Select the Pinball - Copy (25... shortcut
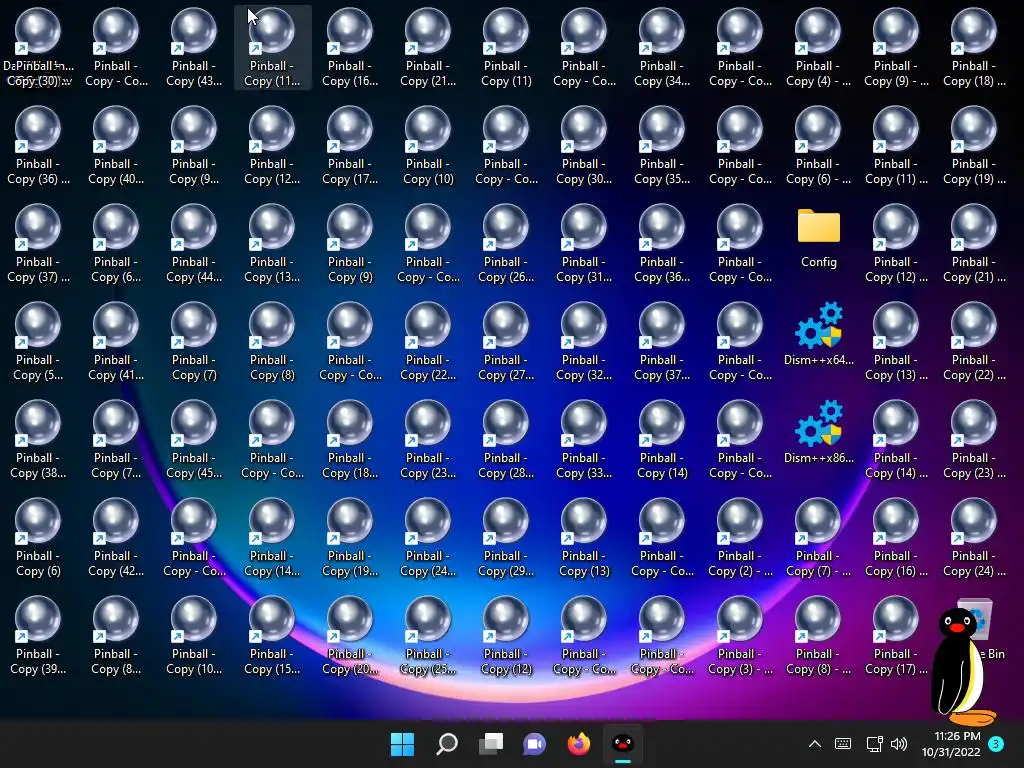The width and height of the screenshot is (1024, 768). coord(428,637)
